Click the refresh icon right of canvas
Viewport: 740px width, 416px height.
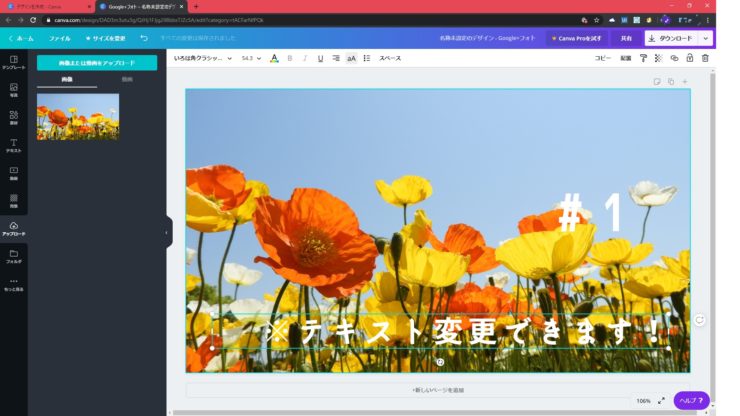tap(699, 320)
